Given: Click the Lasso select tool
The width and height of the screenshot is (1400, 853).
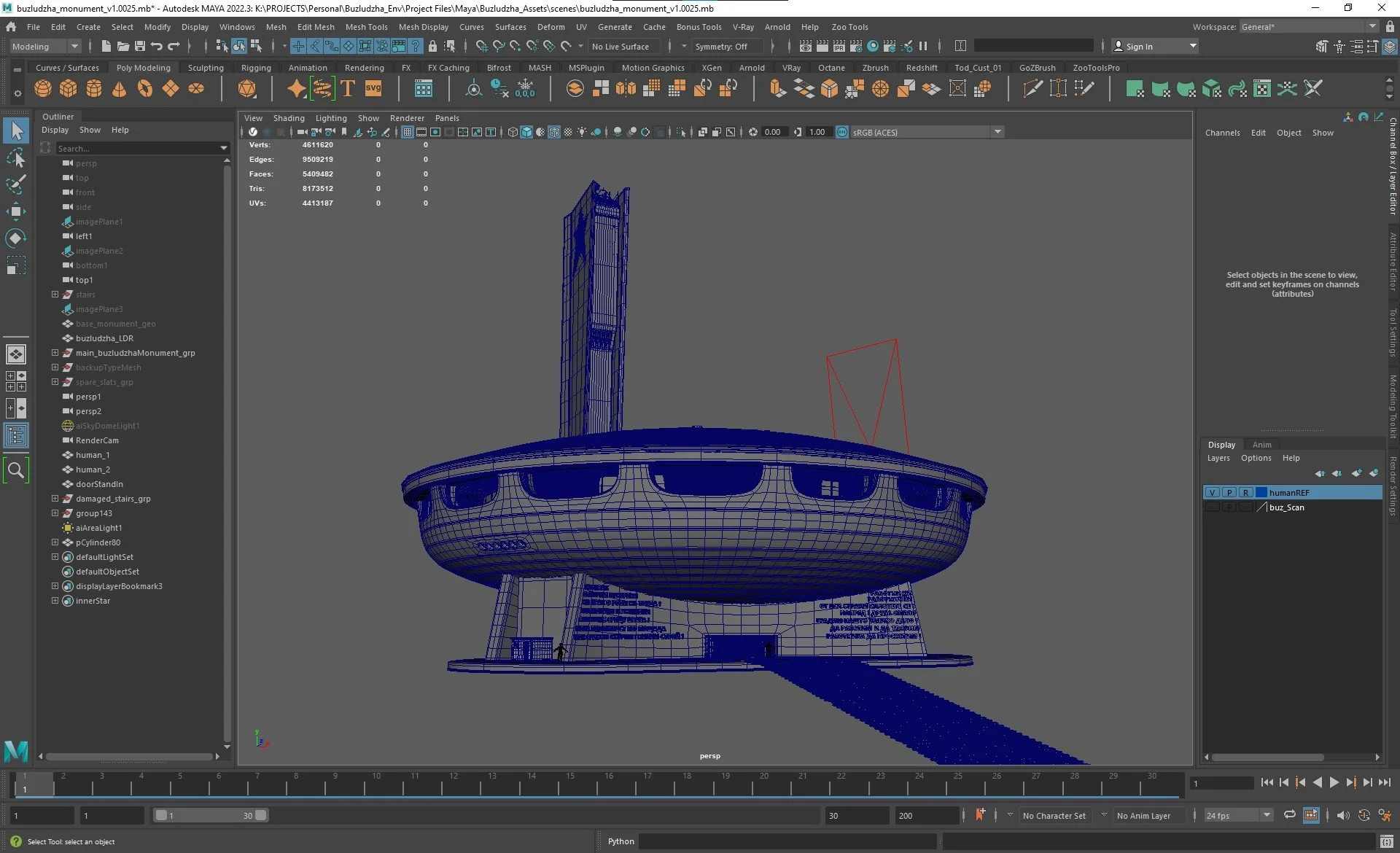Looking at the screenshot, I should tap(15, 157).
